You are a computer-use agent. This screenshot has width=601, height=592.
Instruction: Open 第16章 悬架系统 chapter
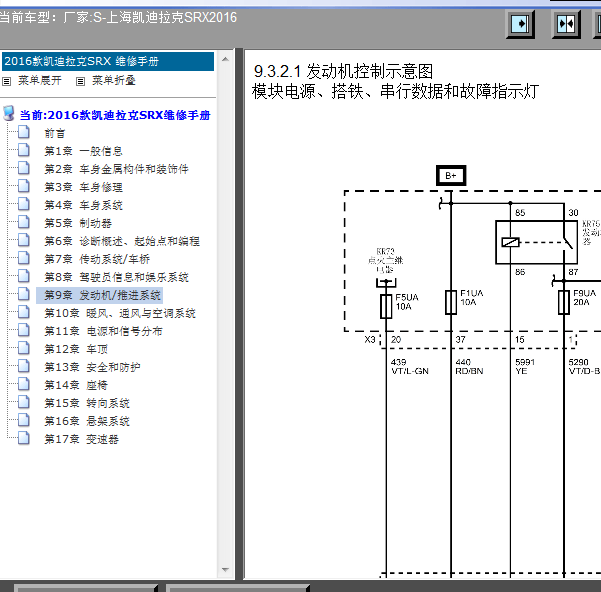pos(87,421)
